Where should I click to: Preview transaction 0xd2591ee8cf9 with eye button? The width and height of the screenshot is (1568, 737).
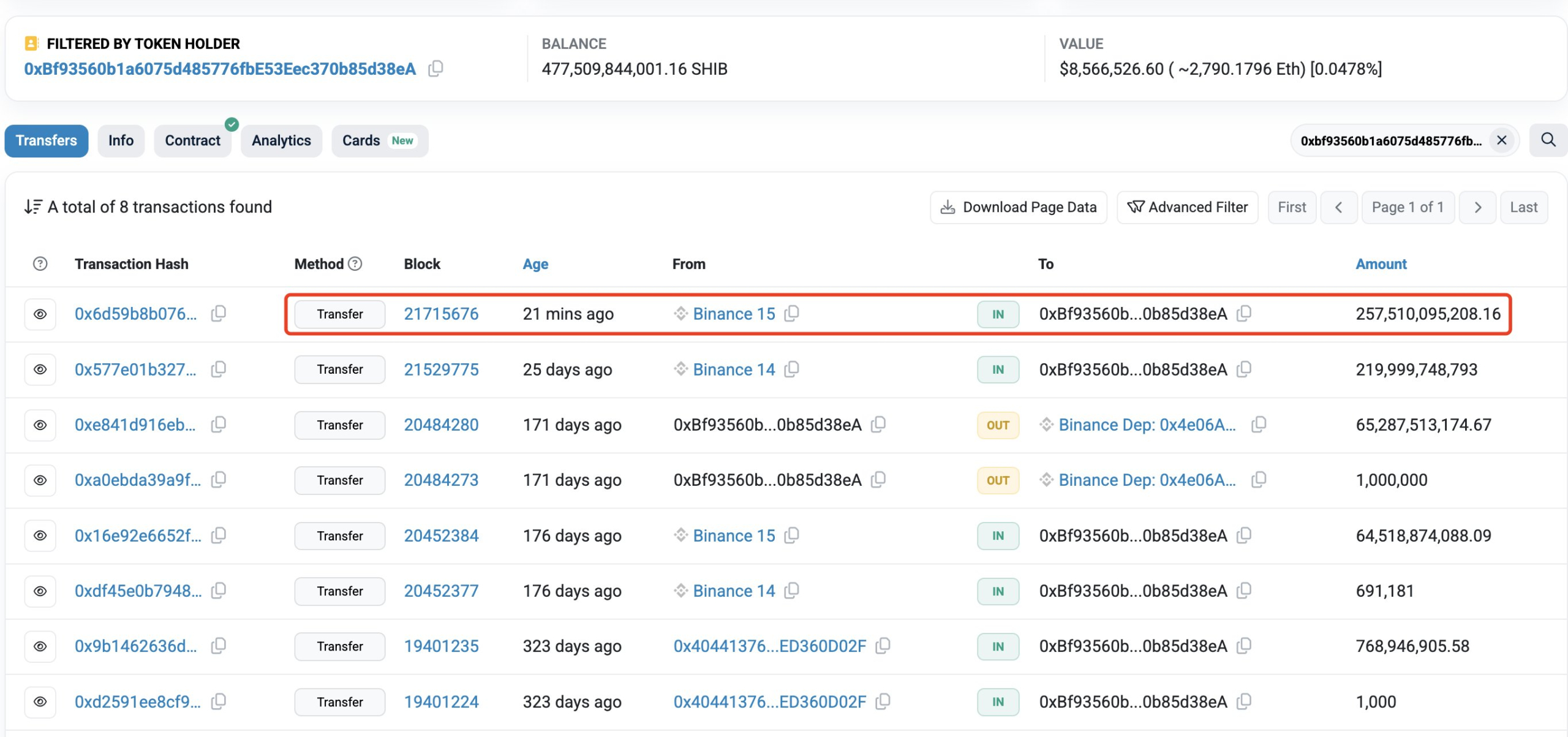(40, 701)
